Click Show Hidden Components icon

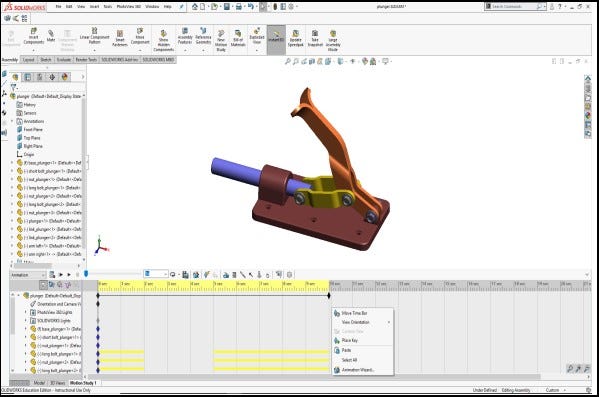(x=164, y=40)
